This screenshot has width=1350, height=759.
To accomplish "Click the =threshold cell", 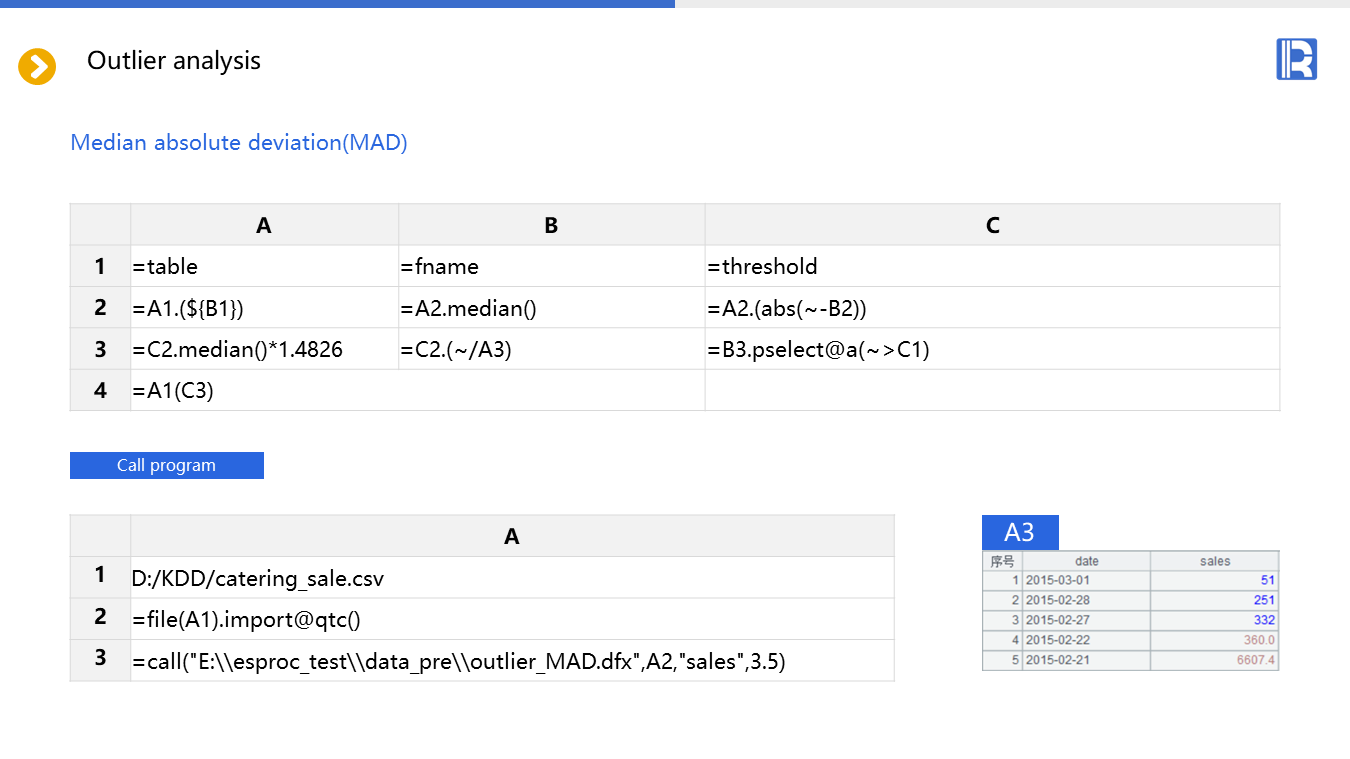I will tap(991, 266).
